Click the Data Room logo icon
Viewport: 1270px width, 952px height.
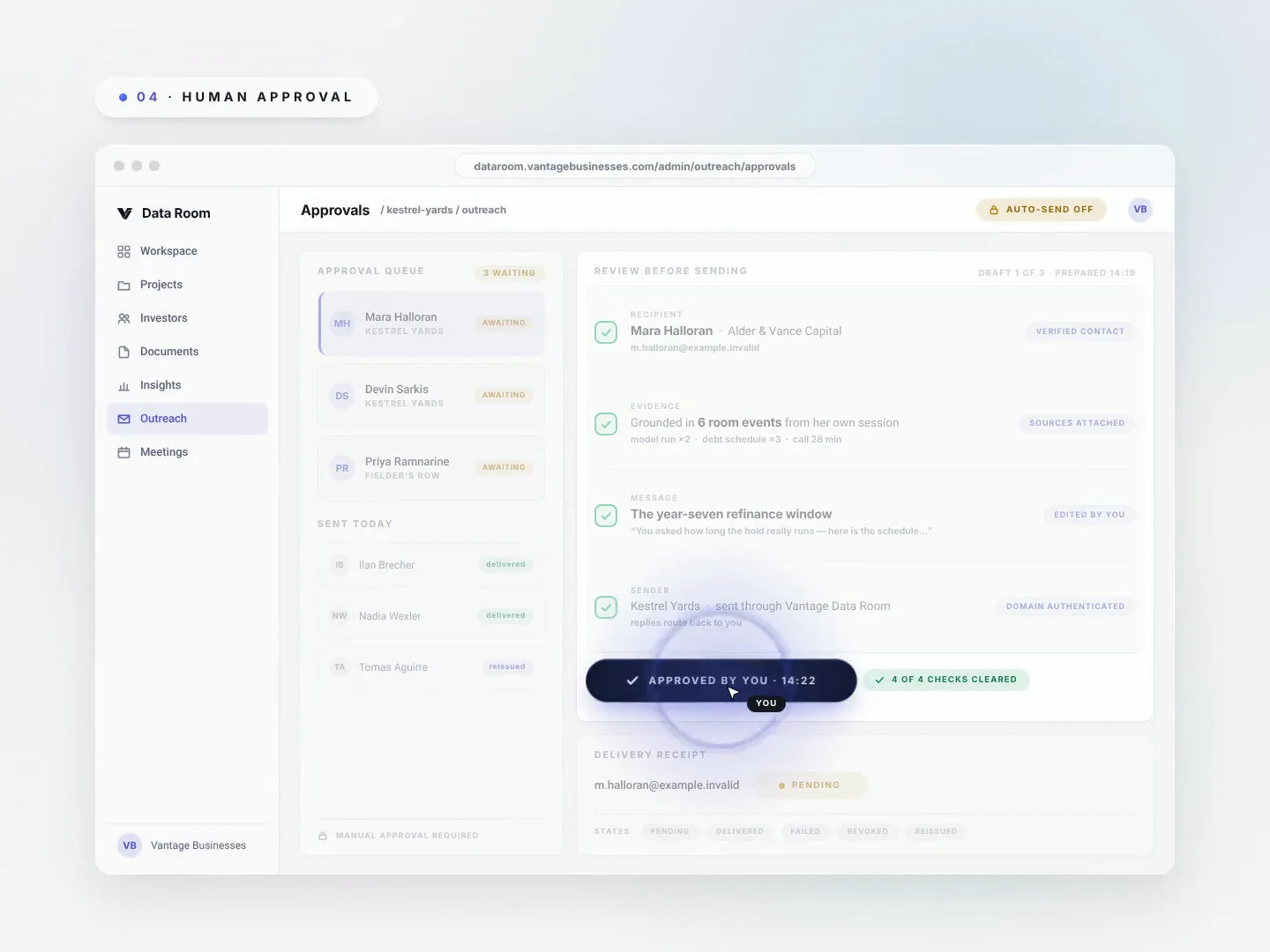(124, 213)
